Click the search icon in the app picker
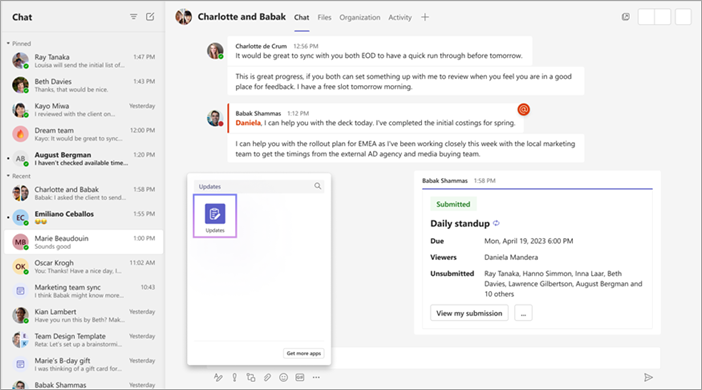Viewport: 702px width, 390px height. coord(317,186)
